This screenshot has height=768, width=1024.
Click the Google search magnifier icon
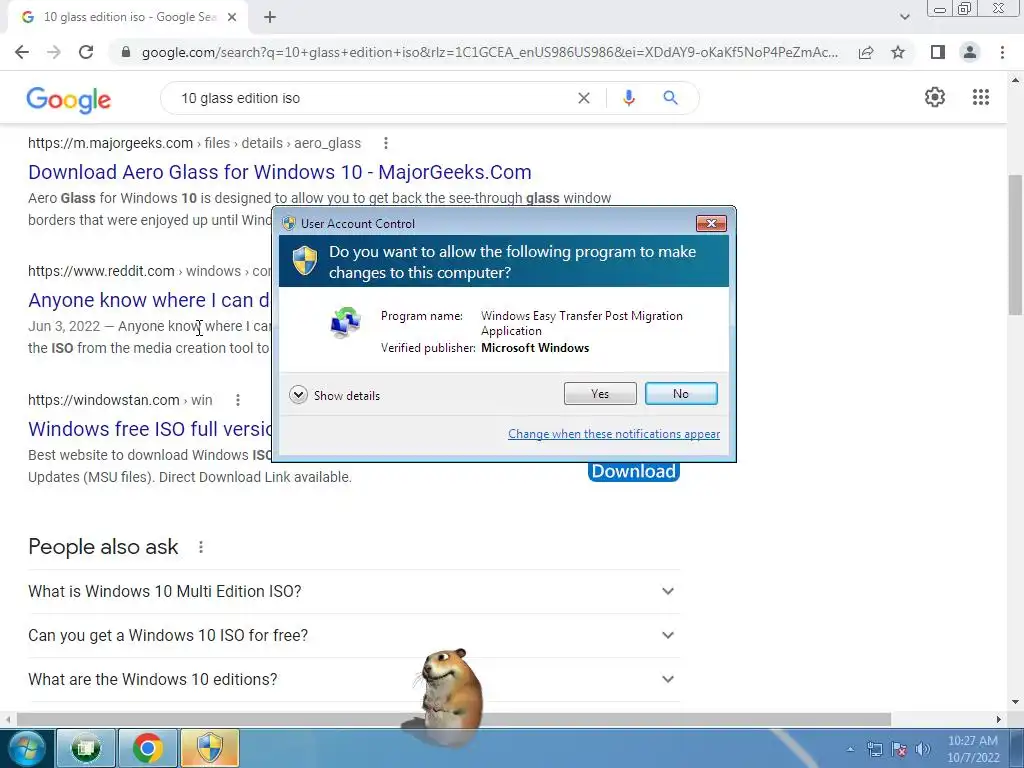[670, 98]
